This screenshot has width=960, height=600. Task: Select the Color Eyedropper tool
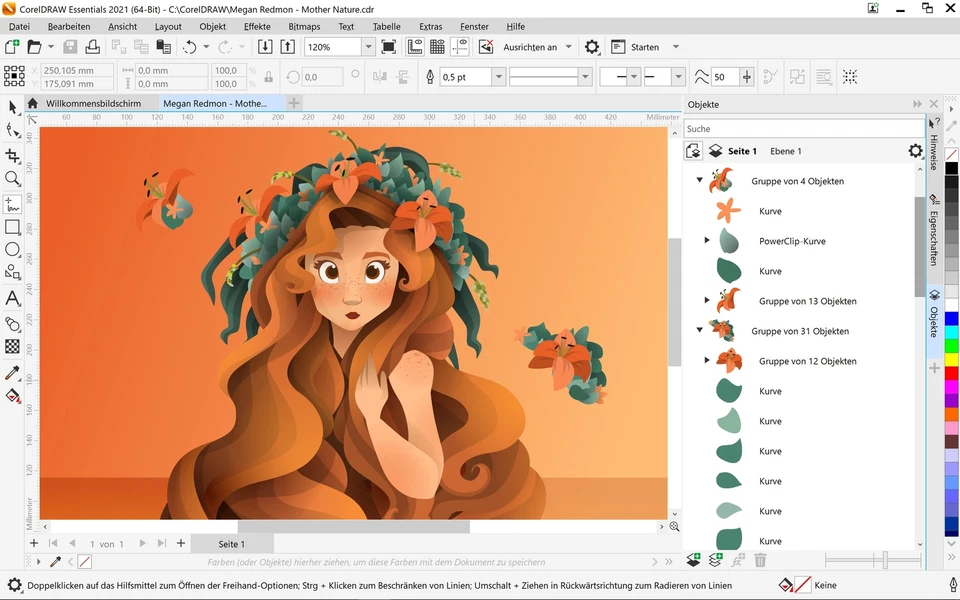(13, 372)
